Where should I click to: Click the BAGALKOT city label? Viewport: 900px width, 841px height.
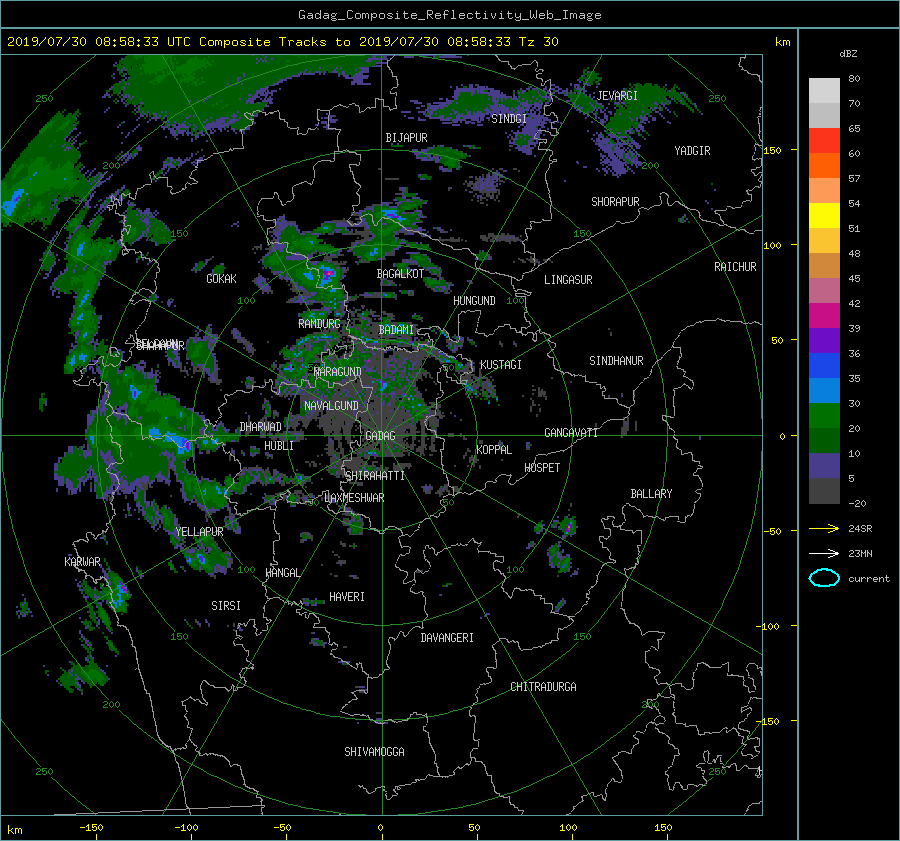pyautogui.click(x=400, y=274)
